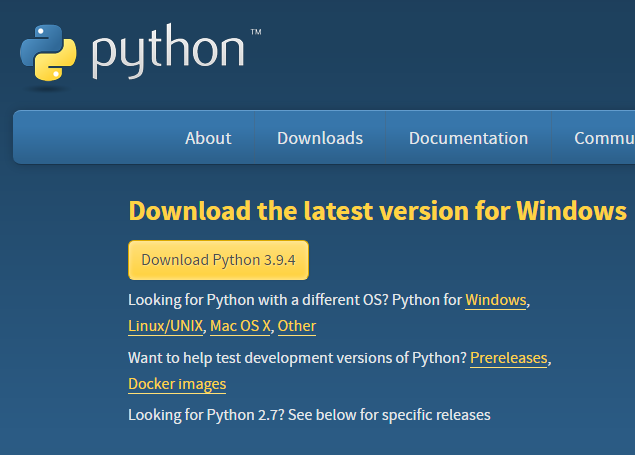Click the Want to help test development versions text
This screenshot has width=635, height=455.
[298, 358]
